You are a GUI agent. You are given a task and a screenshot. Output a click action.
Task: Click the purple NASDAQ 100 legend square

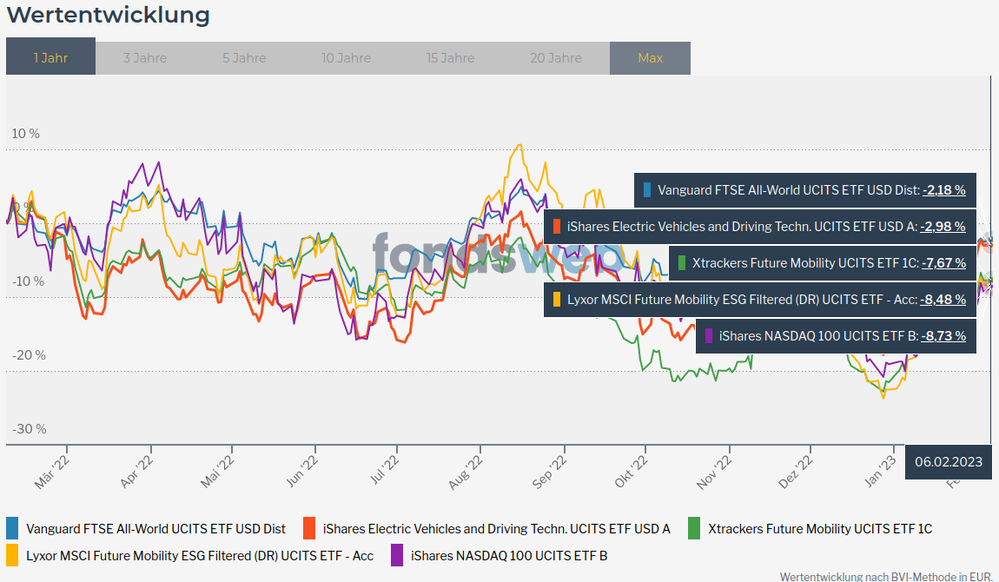pyautogui.click(x=397, y=554)
